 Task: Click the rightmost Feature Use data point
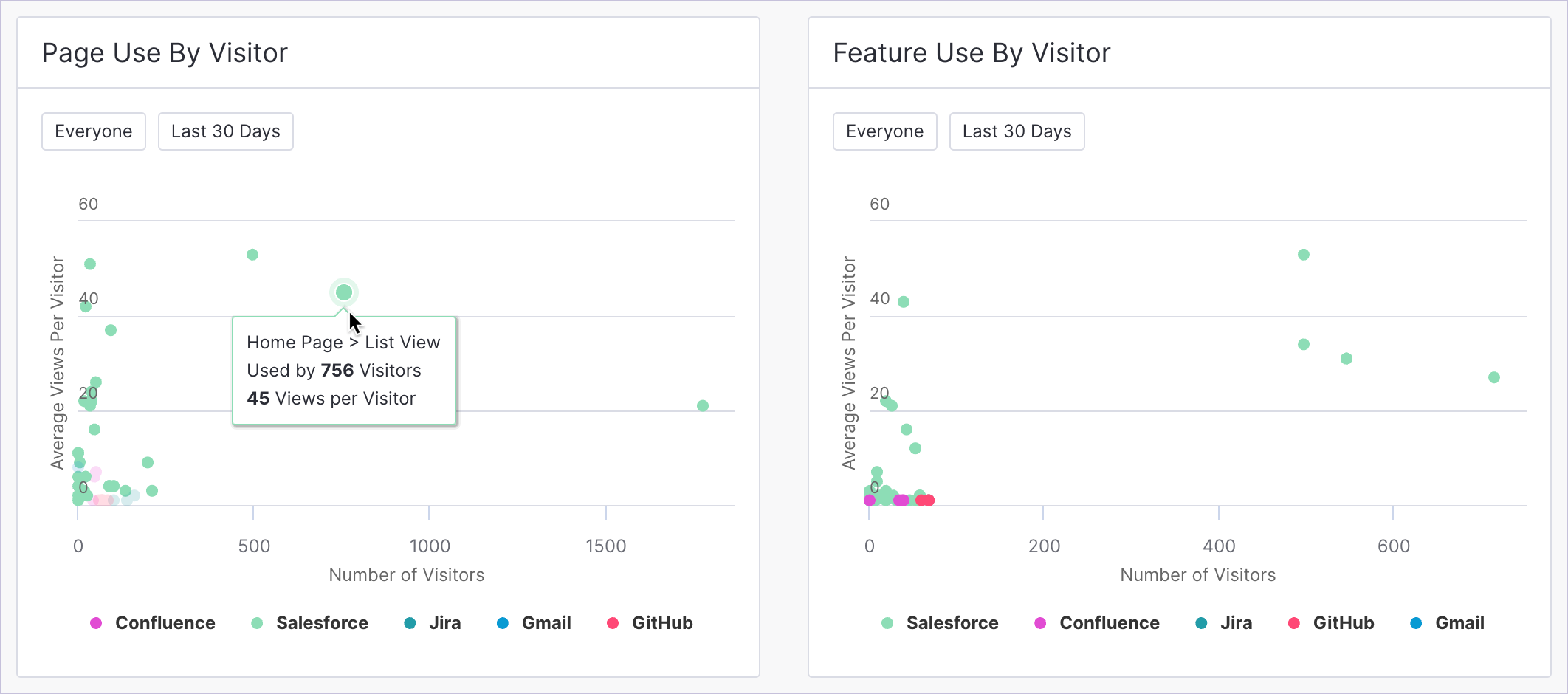(x=1494, y=377)
